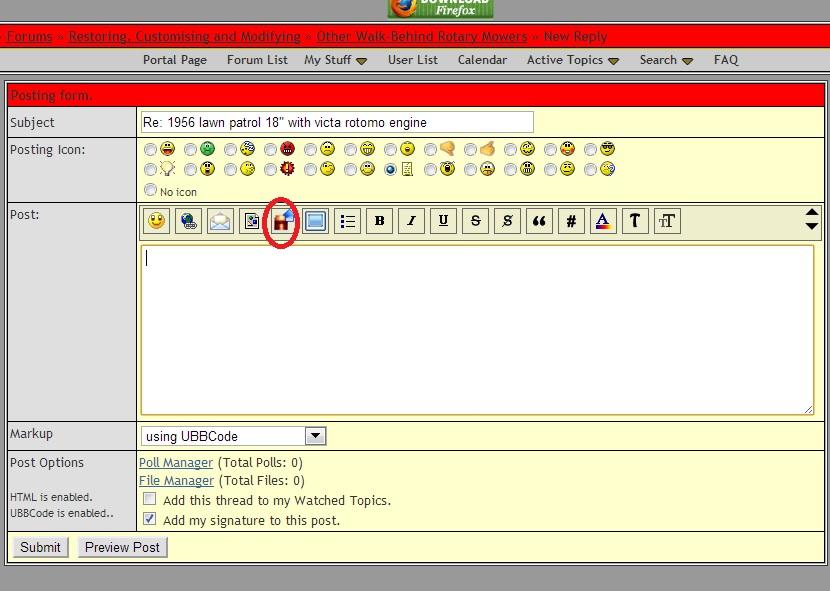
Task: Toggle bold formatting button
Action: [x=379, y=221]
